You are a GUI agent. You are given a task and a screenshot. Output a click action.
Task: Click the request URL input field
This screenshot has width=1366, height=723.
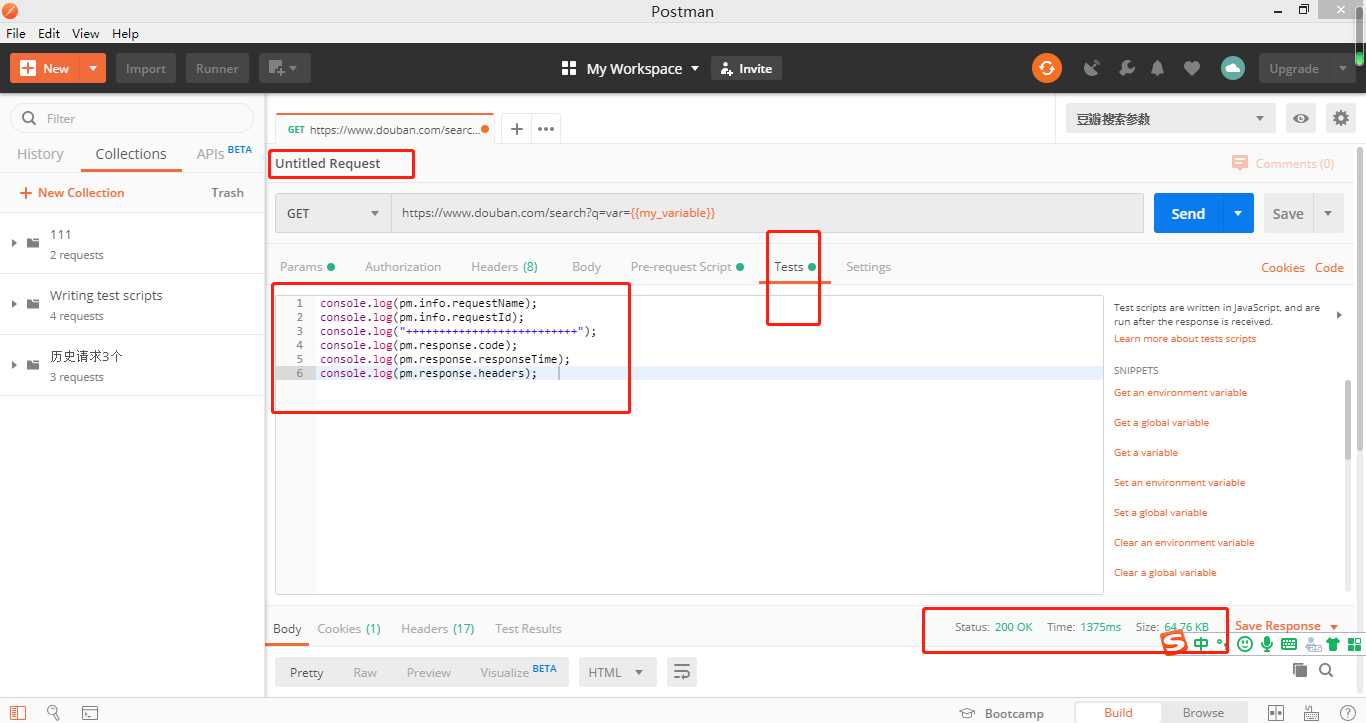pyautogui.click(x=767, y=213)
